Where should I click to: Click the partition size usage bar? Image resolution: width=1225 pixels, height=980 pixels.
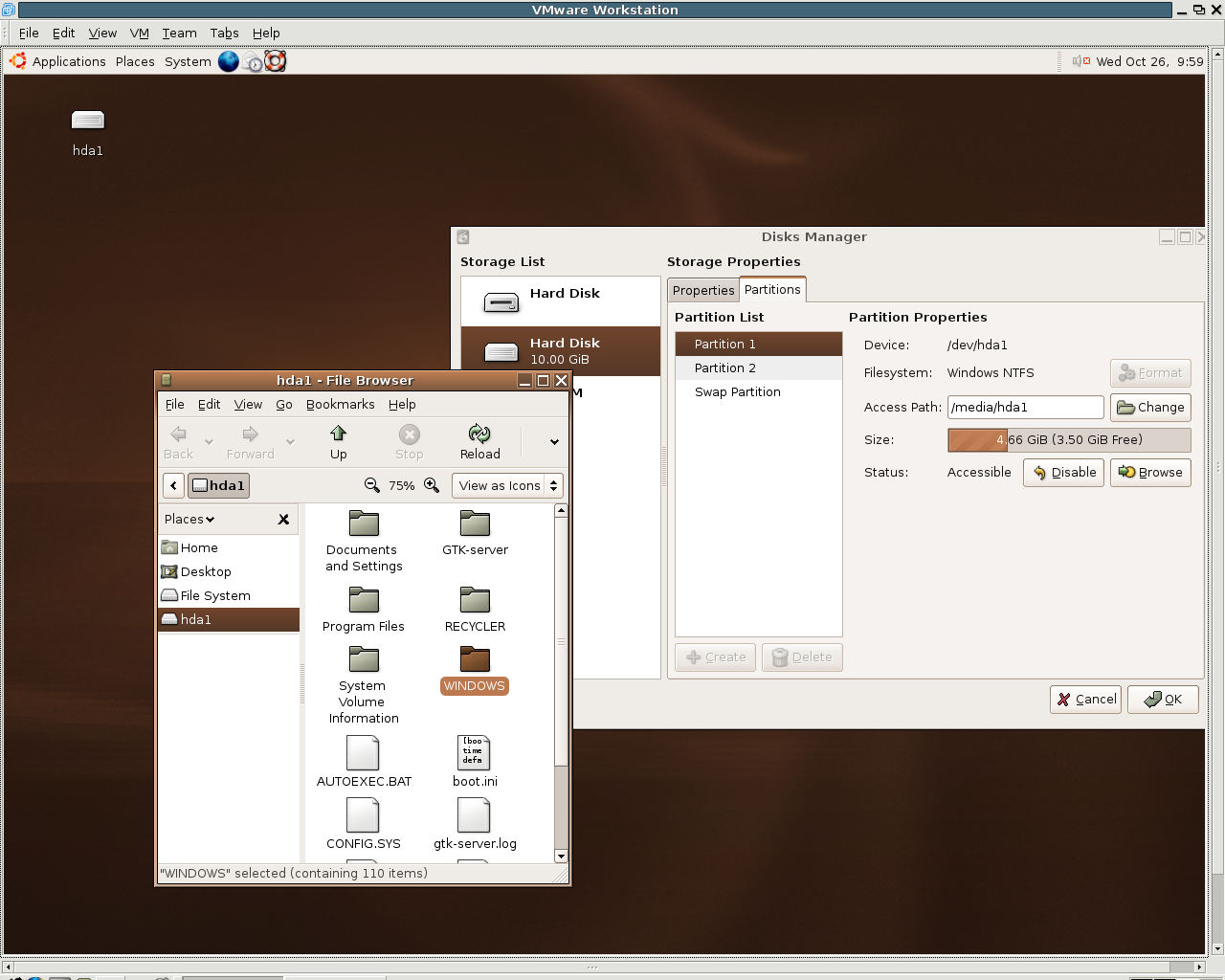[1069, 439]
